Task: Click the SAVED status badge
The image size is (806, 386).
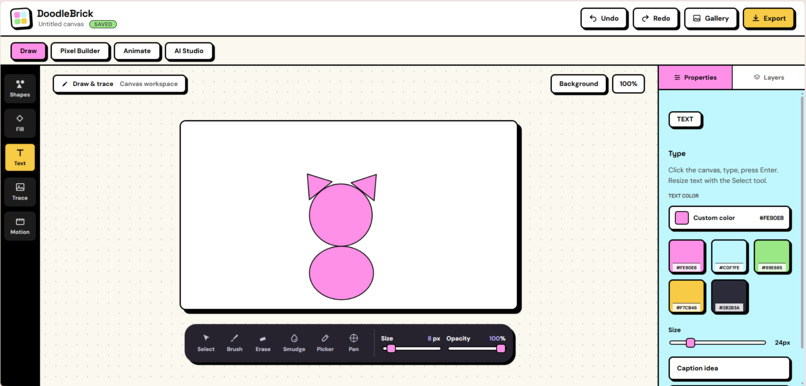Action: (103, 24)
